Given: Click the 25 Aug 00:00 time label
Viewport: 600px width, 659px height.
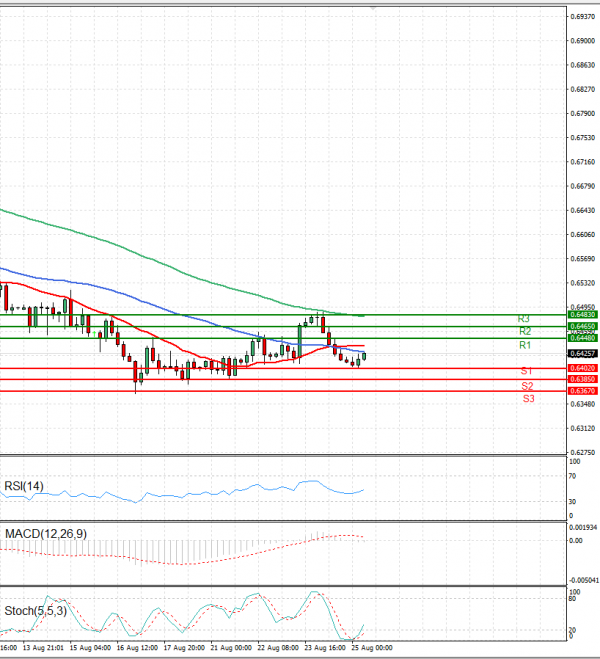Looking at the screenshot, I should tap(371, 648).
